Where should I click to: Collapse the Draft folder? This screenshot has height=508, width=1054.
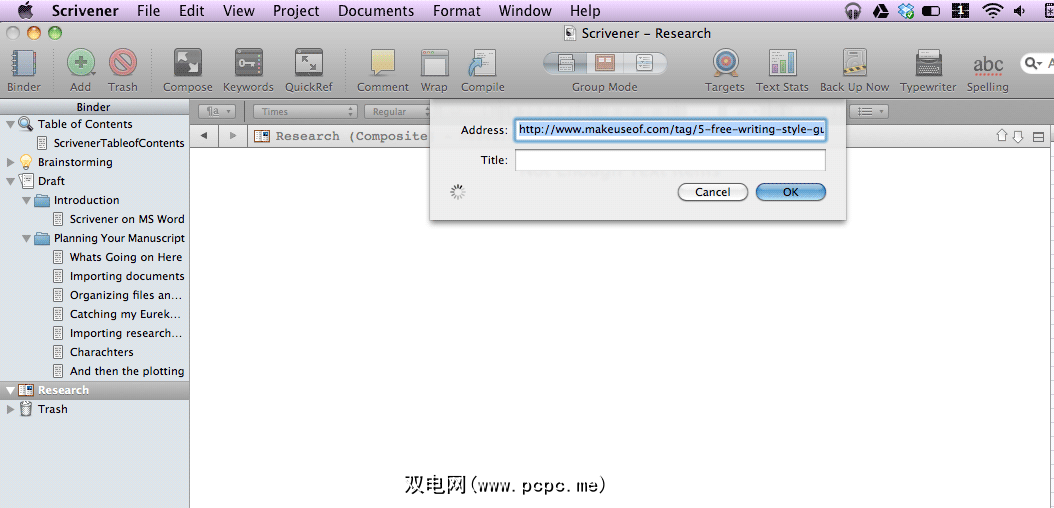9,181
